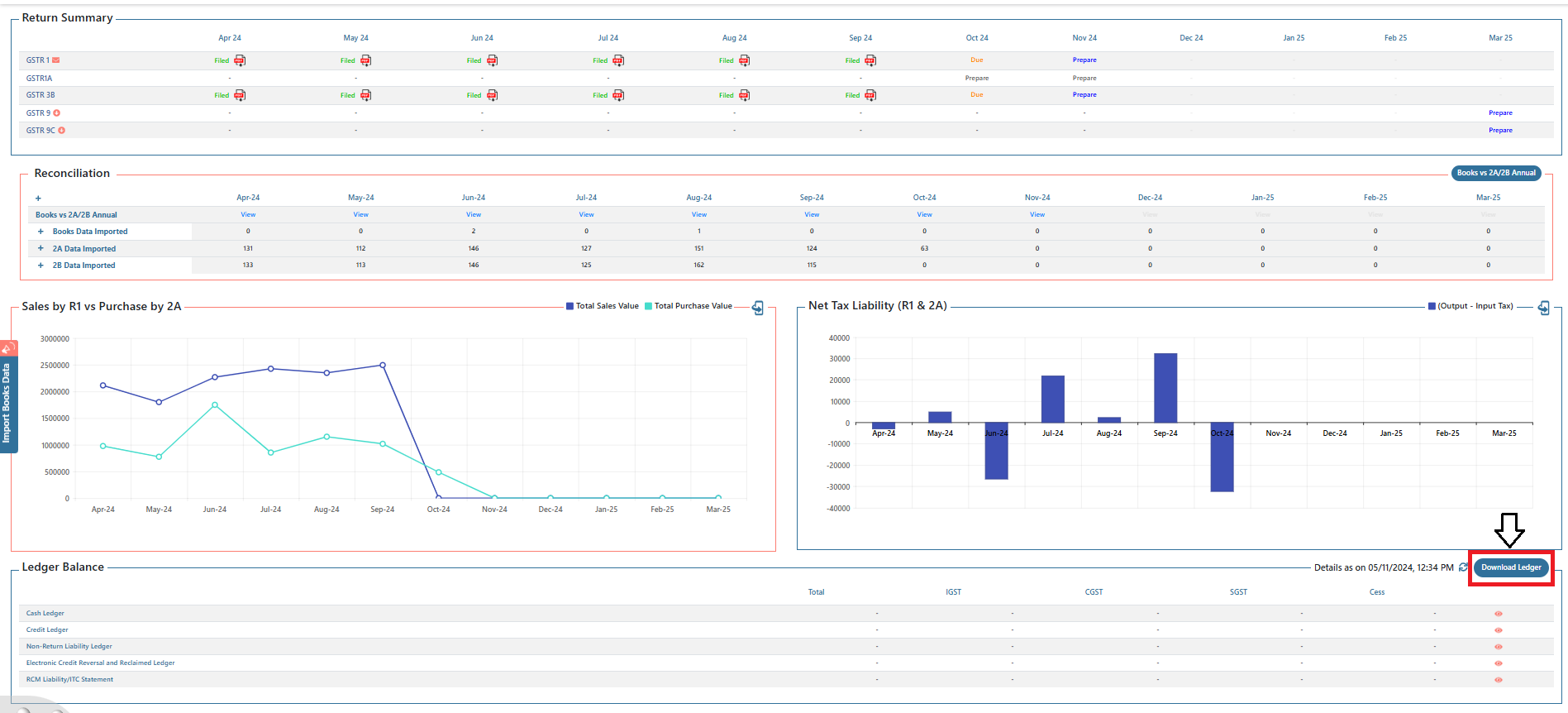Prepare GSTR1A for Oct 24
Viewport: 1568px width, 713px height.
click(x=977, y=79)
